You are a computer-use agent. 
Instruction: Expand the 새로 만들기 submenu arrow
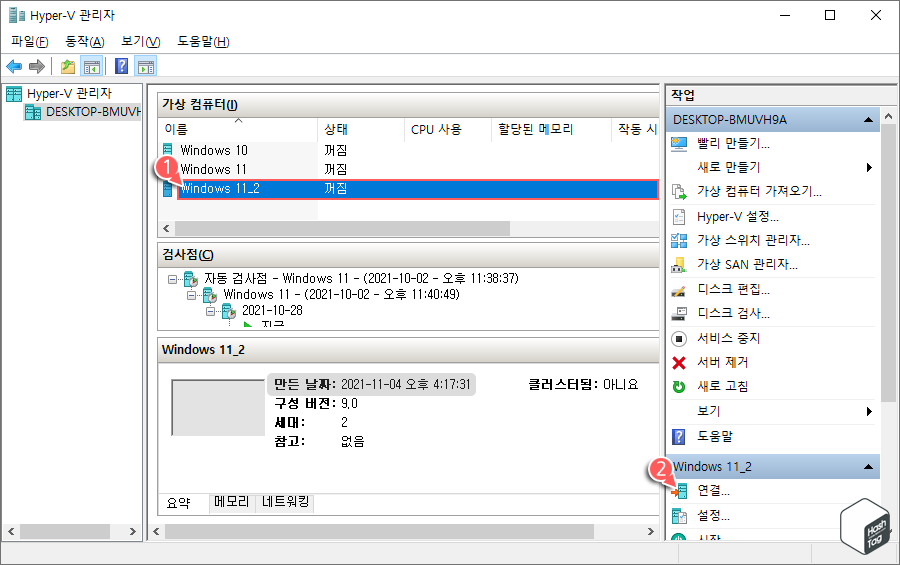(869, 168)
